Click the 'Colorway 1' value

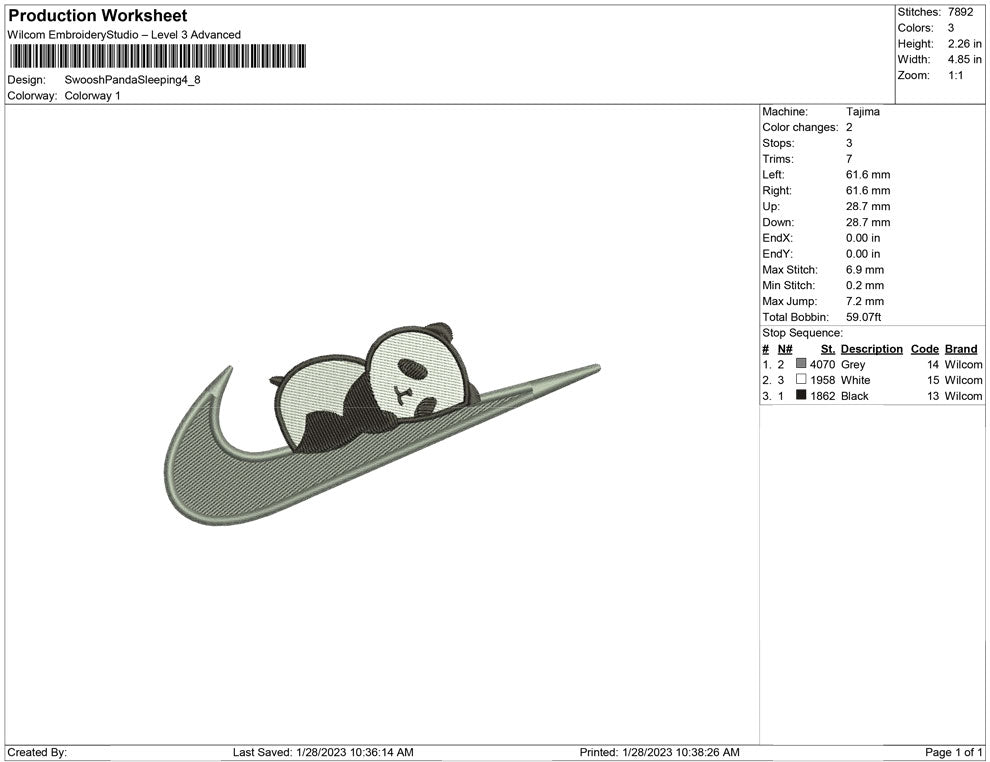(92, 95)
